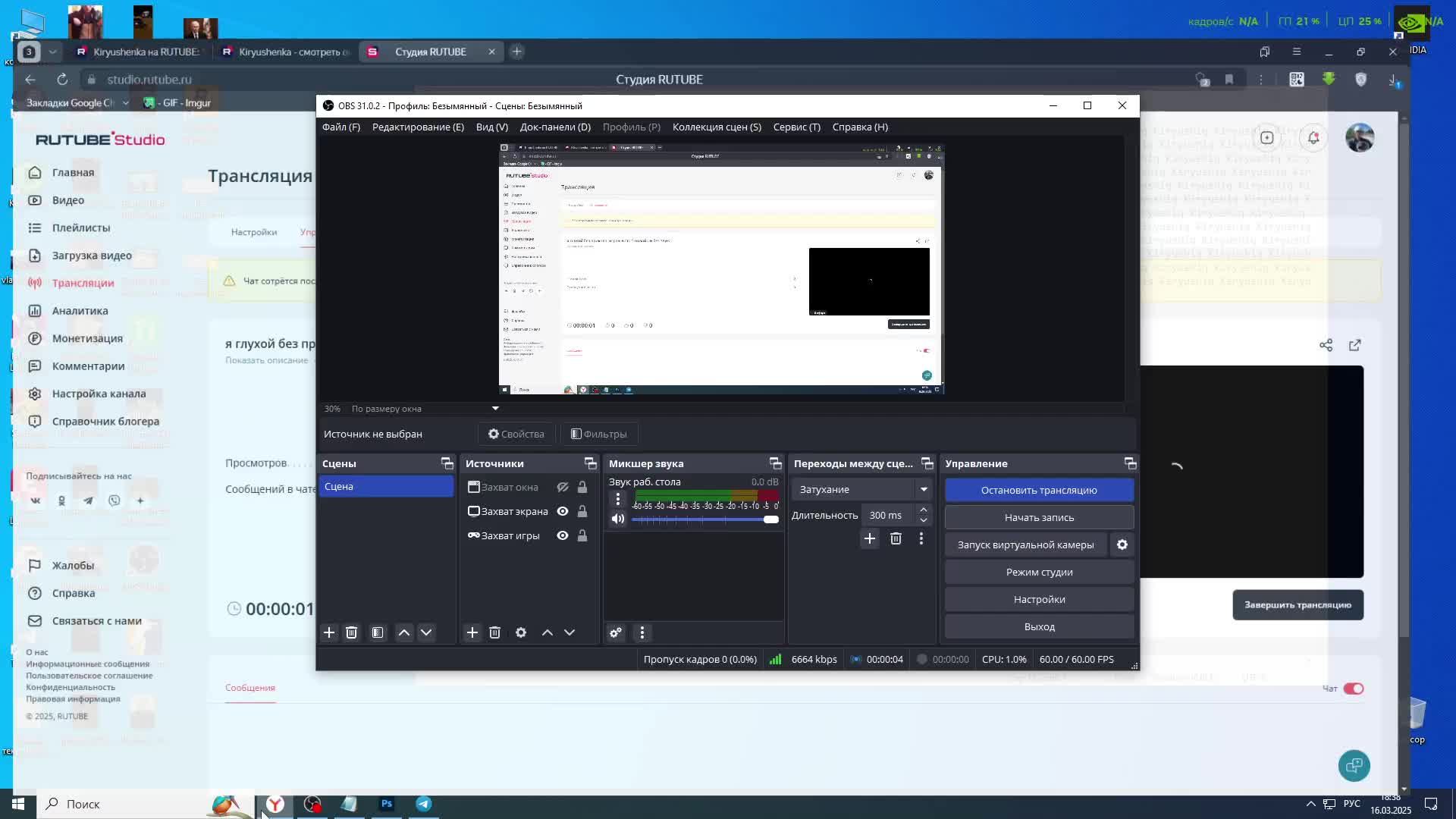Open Файл (F) menu in OBS
This screenshot has height=819, width=1456.
tap(341, 127)
